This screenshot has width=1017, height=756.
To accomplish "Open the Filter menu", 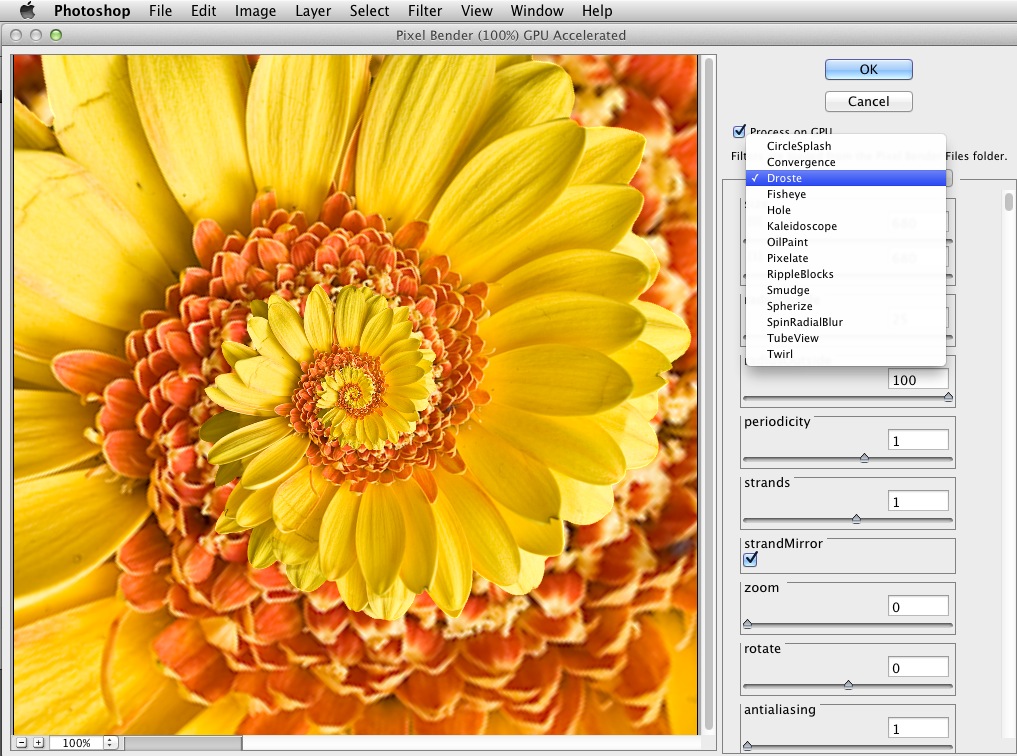I will pyautogui.click(x=425, y=11).
